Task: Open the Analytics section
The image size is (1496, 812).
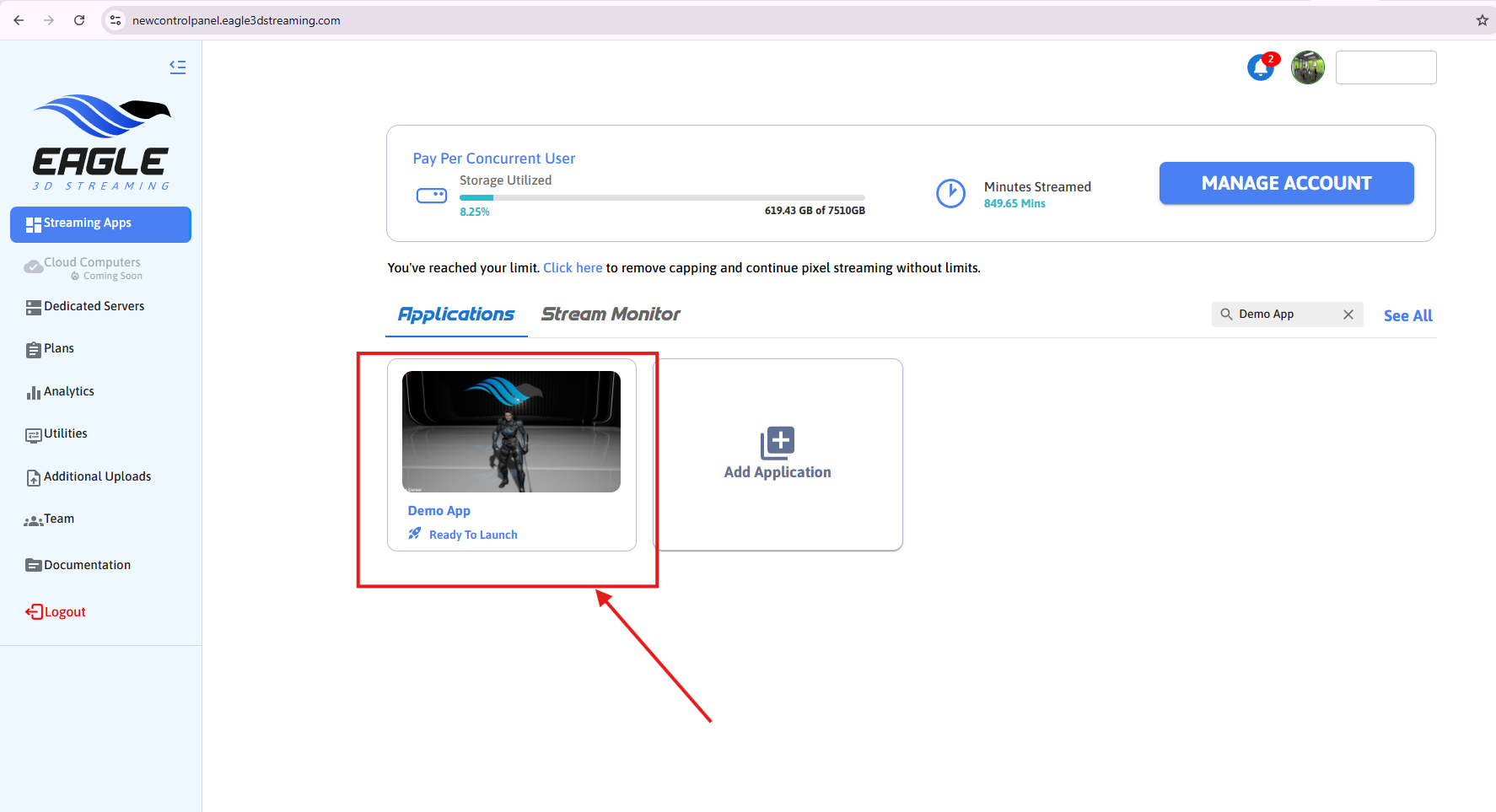Action: 34,391
